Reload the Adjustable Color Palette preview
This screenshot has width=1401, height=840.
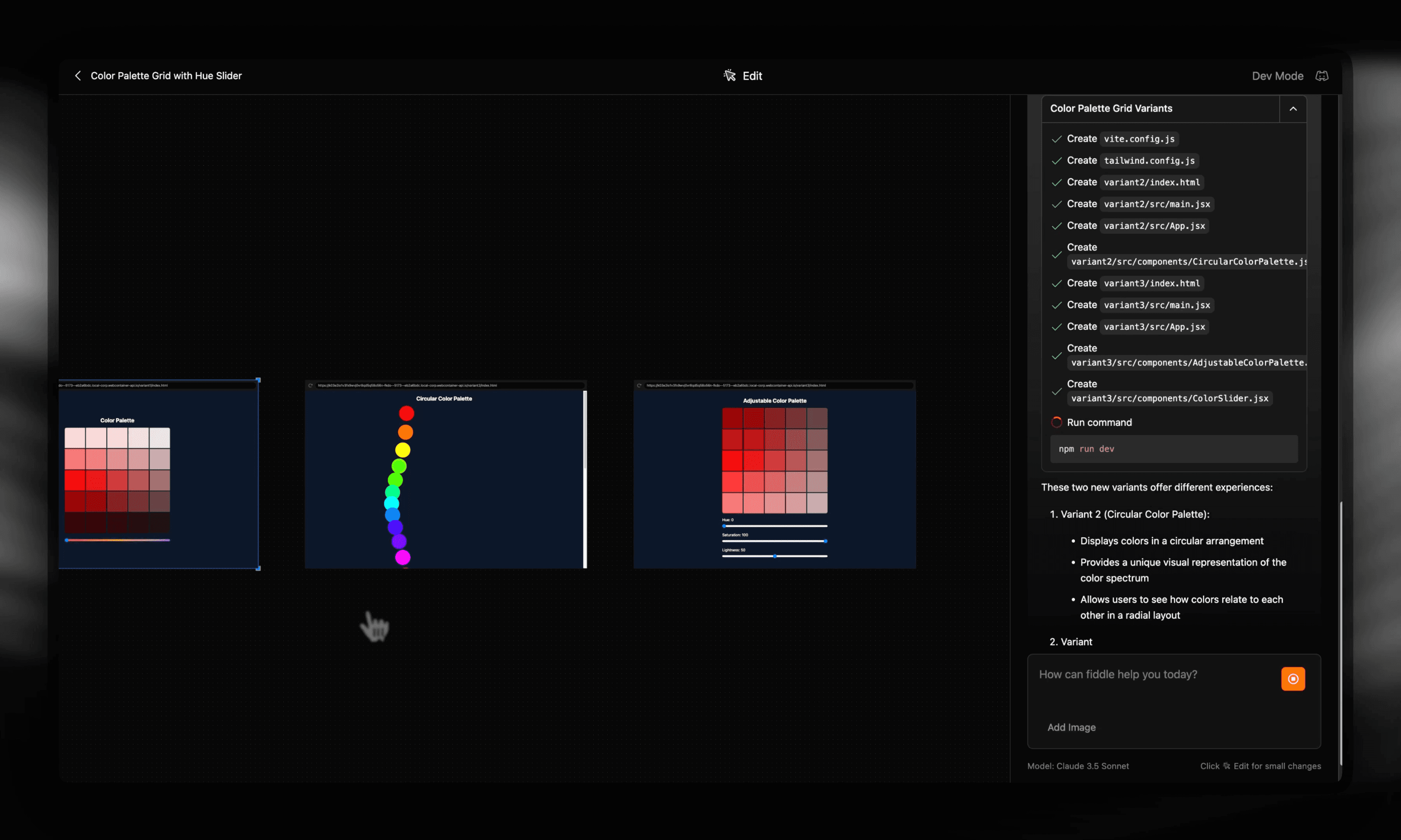(x=639, y=386)
